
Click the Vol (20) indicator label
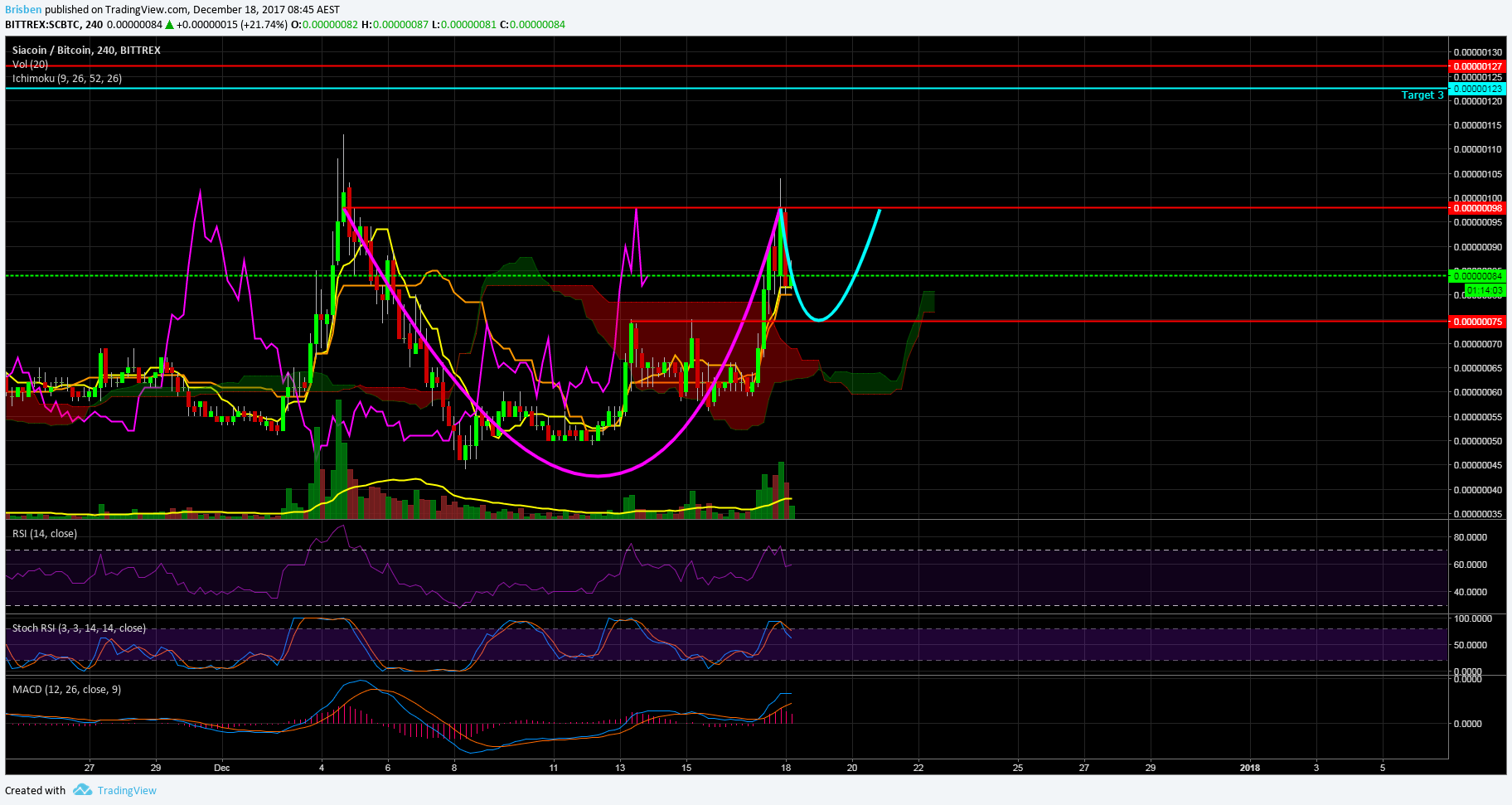pos(30,65)
